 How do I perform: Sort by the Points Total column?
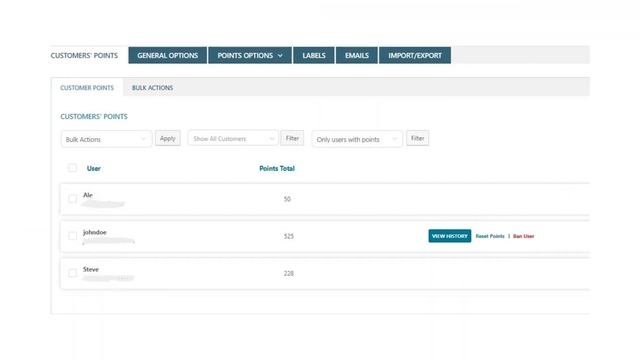(277, 168)
